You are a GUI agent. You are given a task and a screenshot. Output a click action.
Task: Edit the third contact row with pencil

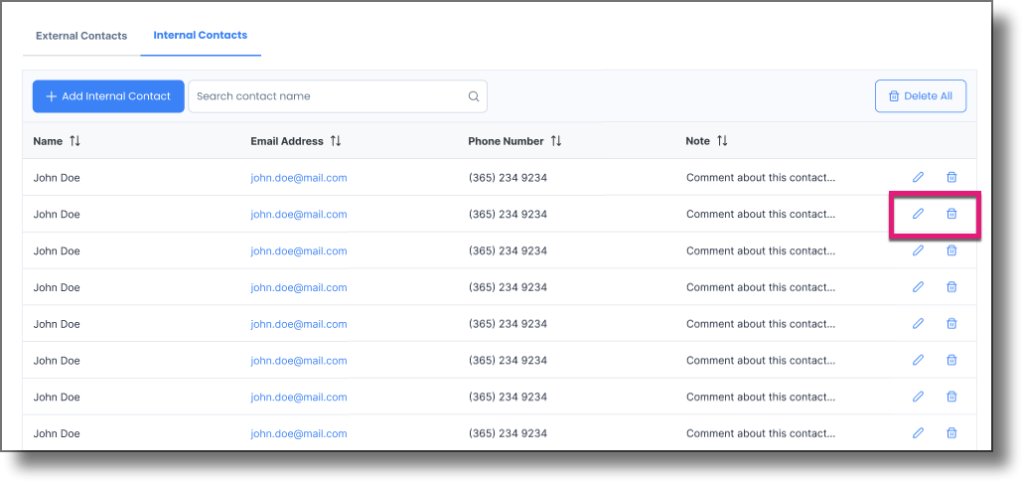tap(918, 250)
